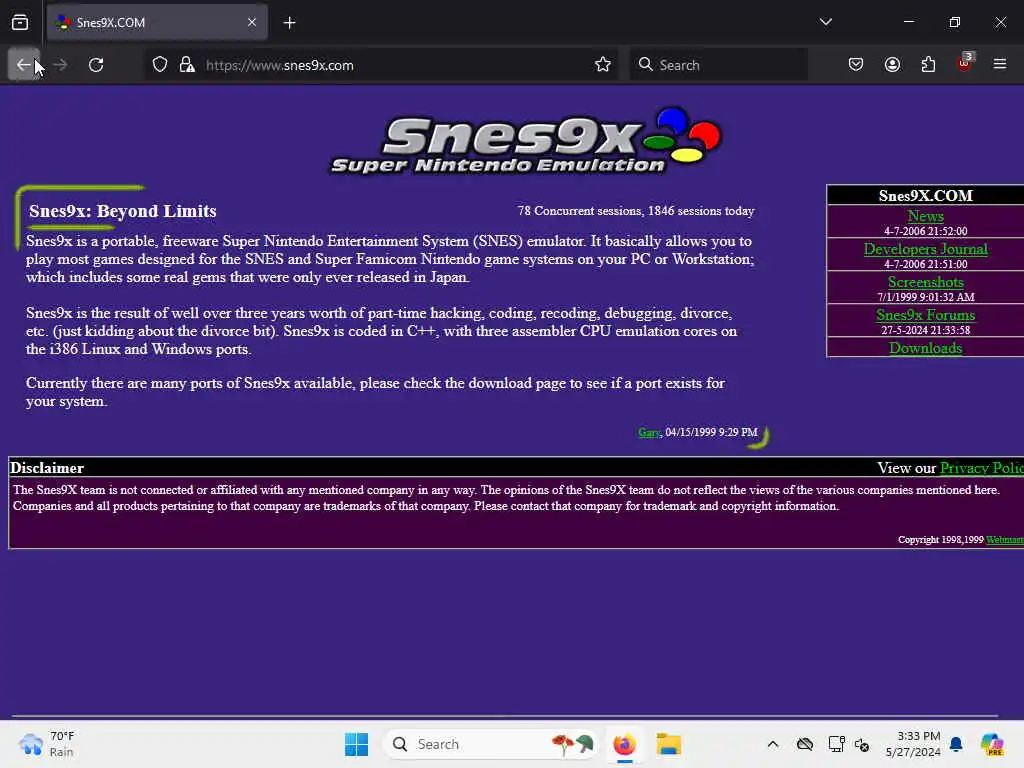
Task: Click the Snes9X.COM sidebar header
Action: click(925, 195)
